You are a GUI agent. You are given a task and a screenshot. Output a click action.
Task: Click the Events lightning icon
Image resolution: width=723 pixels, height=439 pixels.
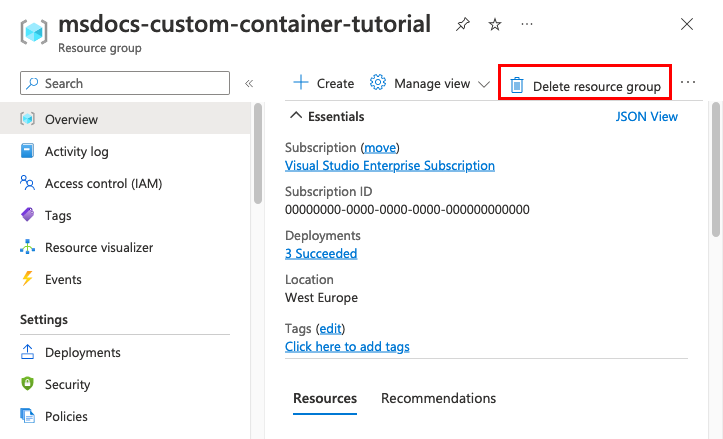[28, 280]
